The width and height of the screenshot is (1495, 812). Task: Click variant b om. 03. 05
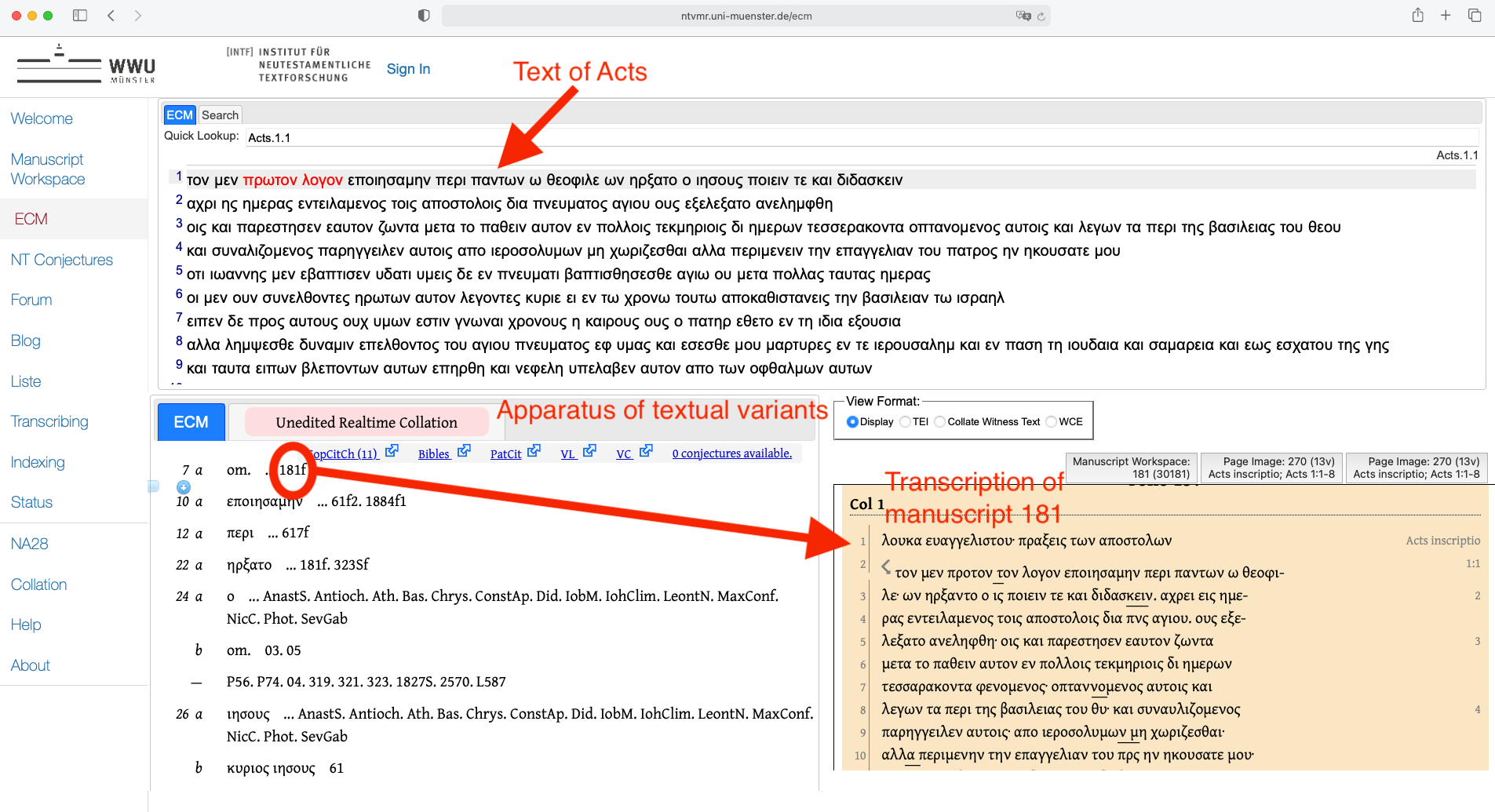(248, 650)
